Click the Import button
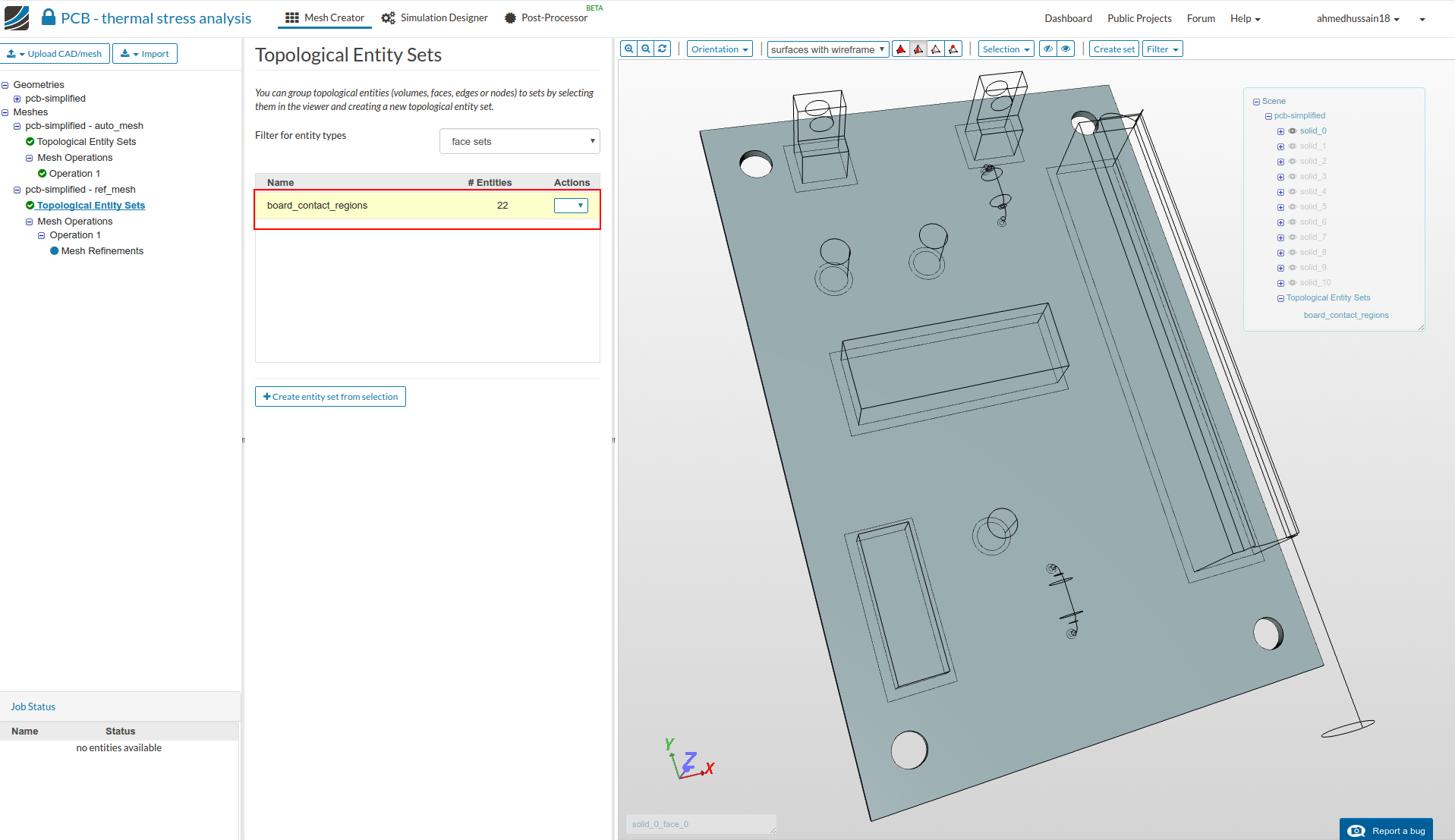1455x840 pixels. coord(145,54)
